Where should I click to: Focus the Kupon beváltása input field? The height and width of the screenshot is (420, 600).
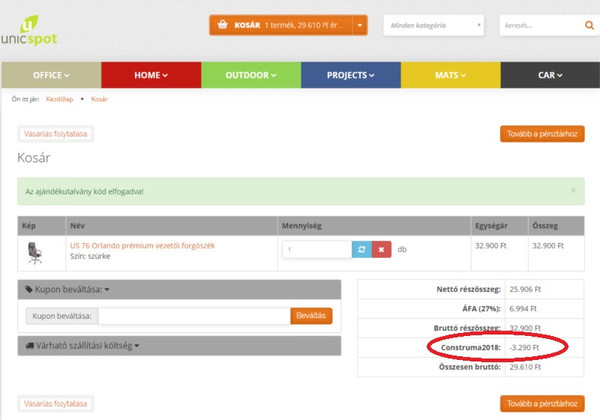pos(193,316)
